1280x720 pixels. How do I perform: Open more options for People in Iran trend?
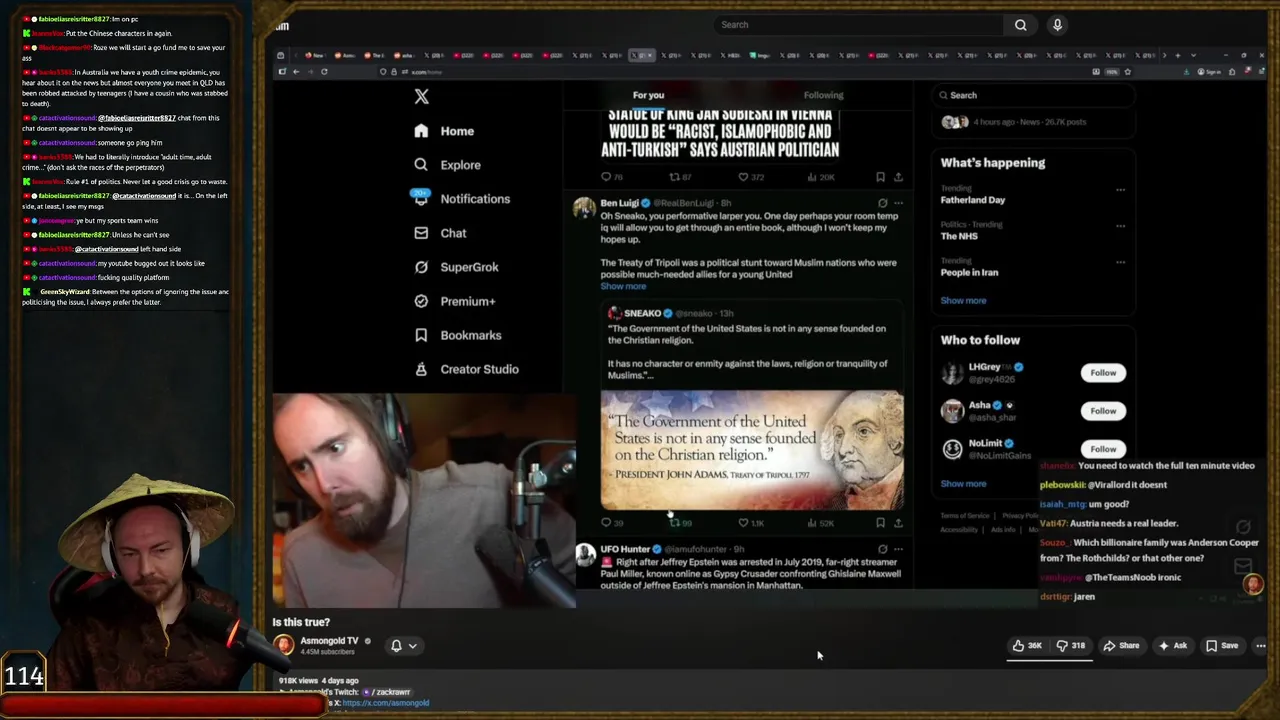coord(1120,261)
